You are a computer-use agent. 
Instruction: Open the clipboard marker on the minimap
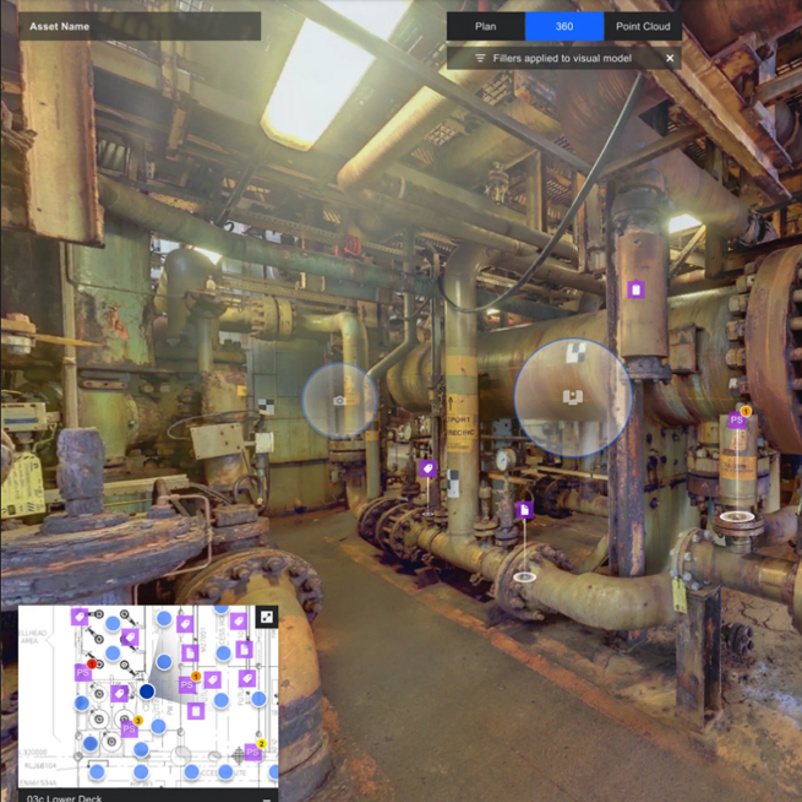click(x=196, y=711)
